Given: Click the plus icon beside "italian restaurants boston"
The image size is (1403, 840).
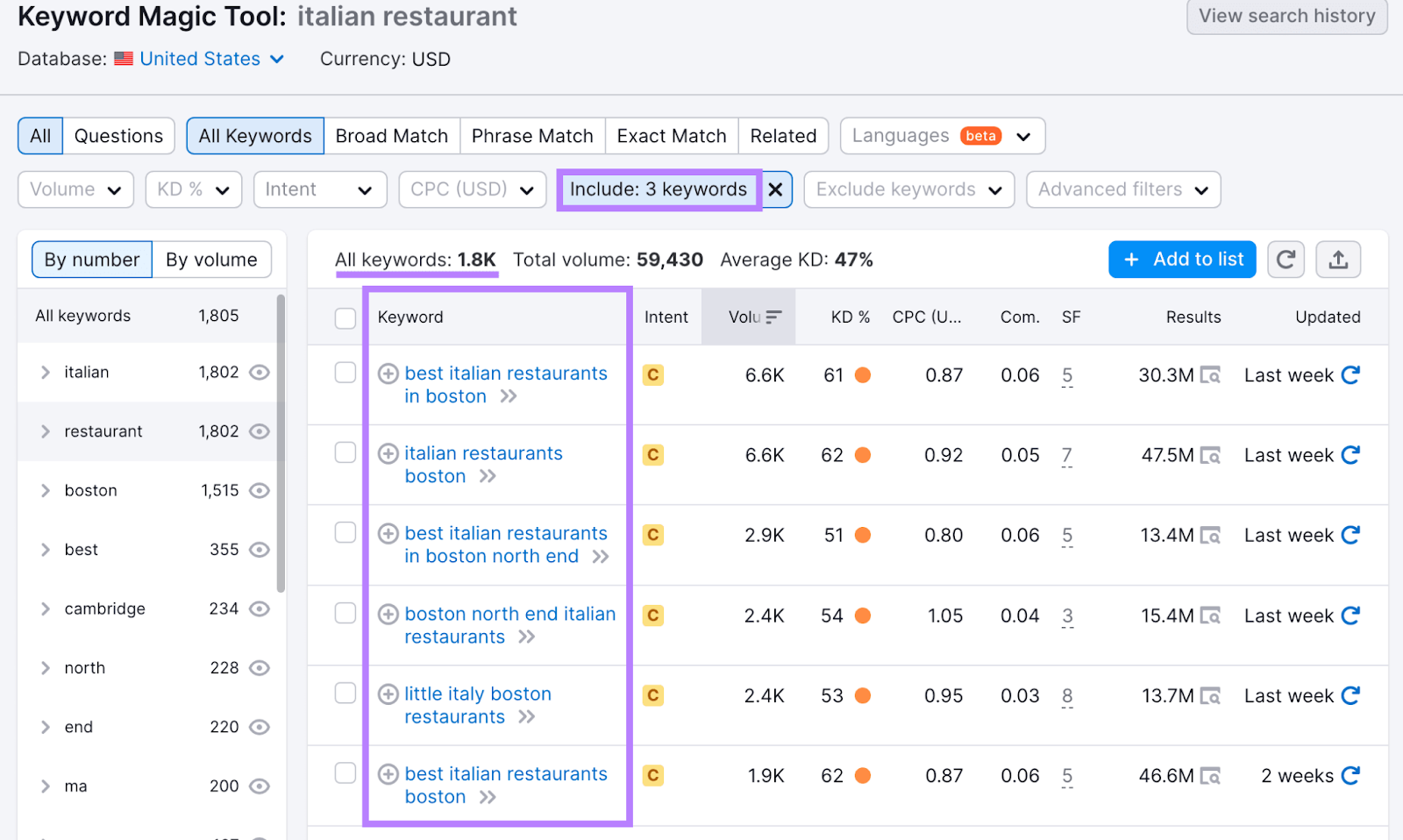Looking at the screenshot, I should (387, 453).
